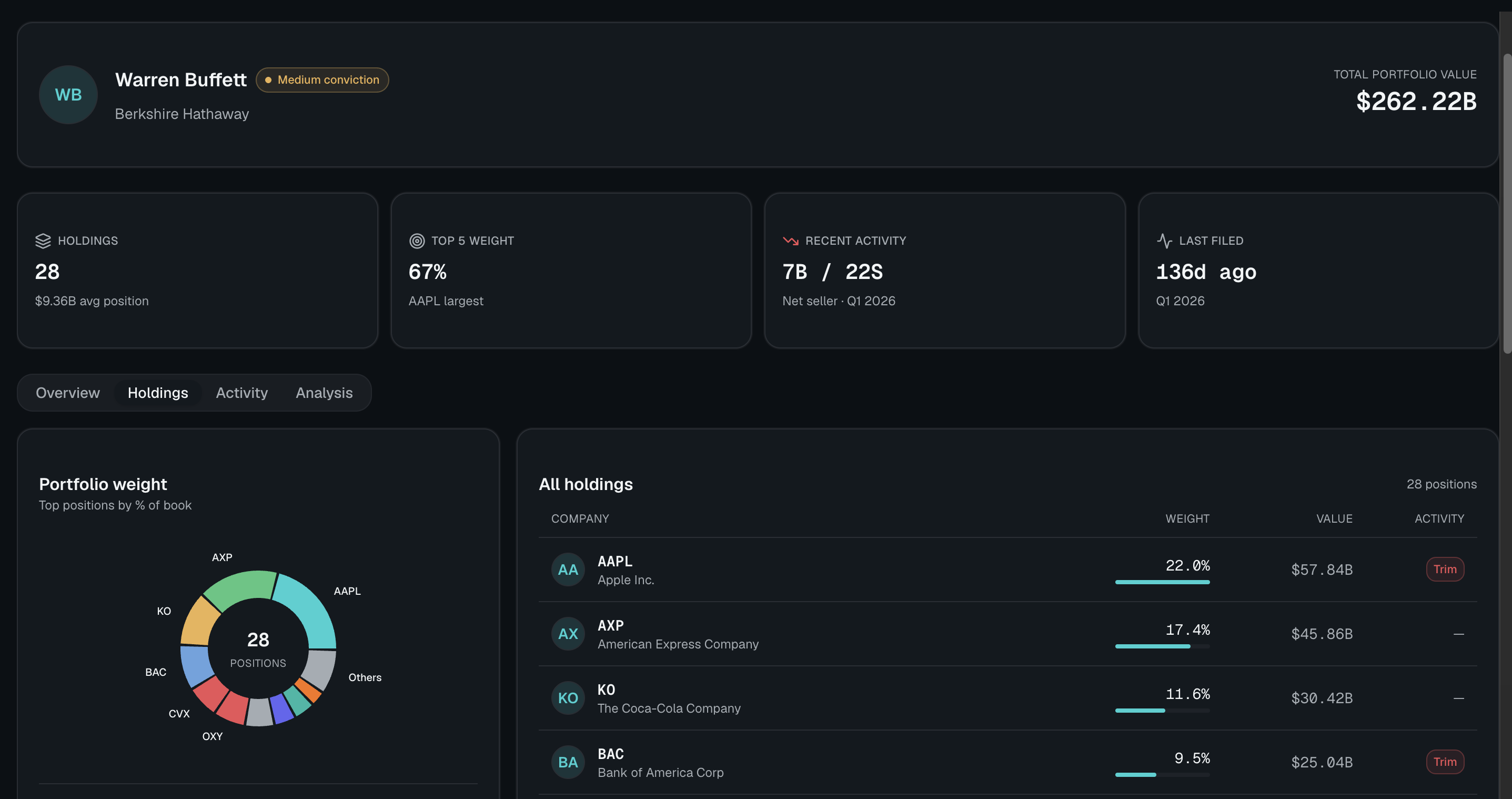1512x799 pixels.
Task: Click the 67% top 5 weight value
Action: coord(427,272)
